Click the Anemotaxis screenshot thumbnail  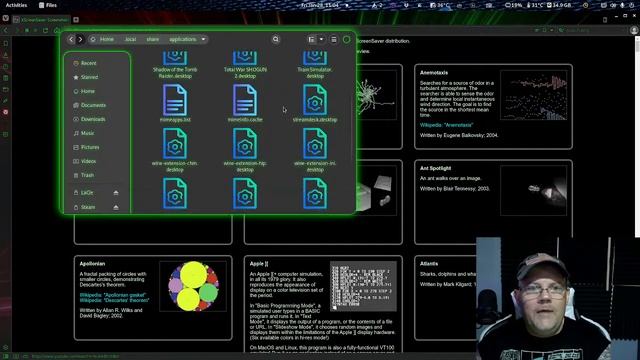(534, 95)
